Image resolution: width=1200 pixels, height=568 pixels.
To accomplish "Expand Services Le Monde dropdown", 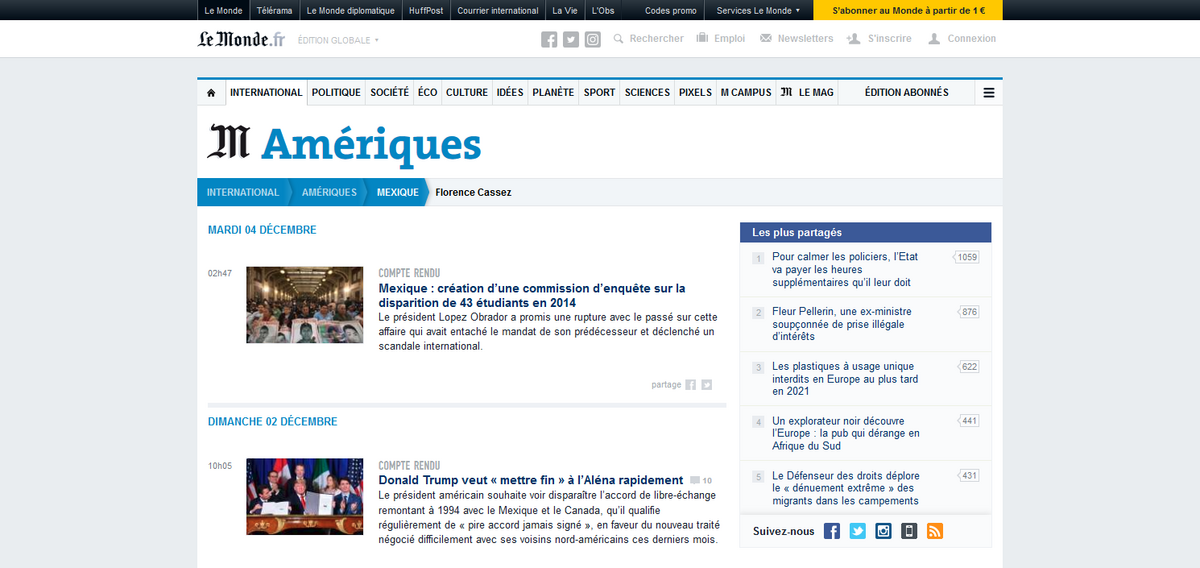I will tap(759, 10).
